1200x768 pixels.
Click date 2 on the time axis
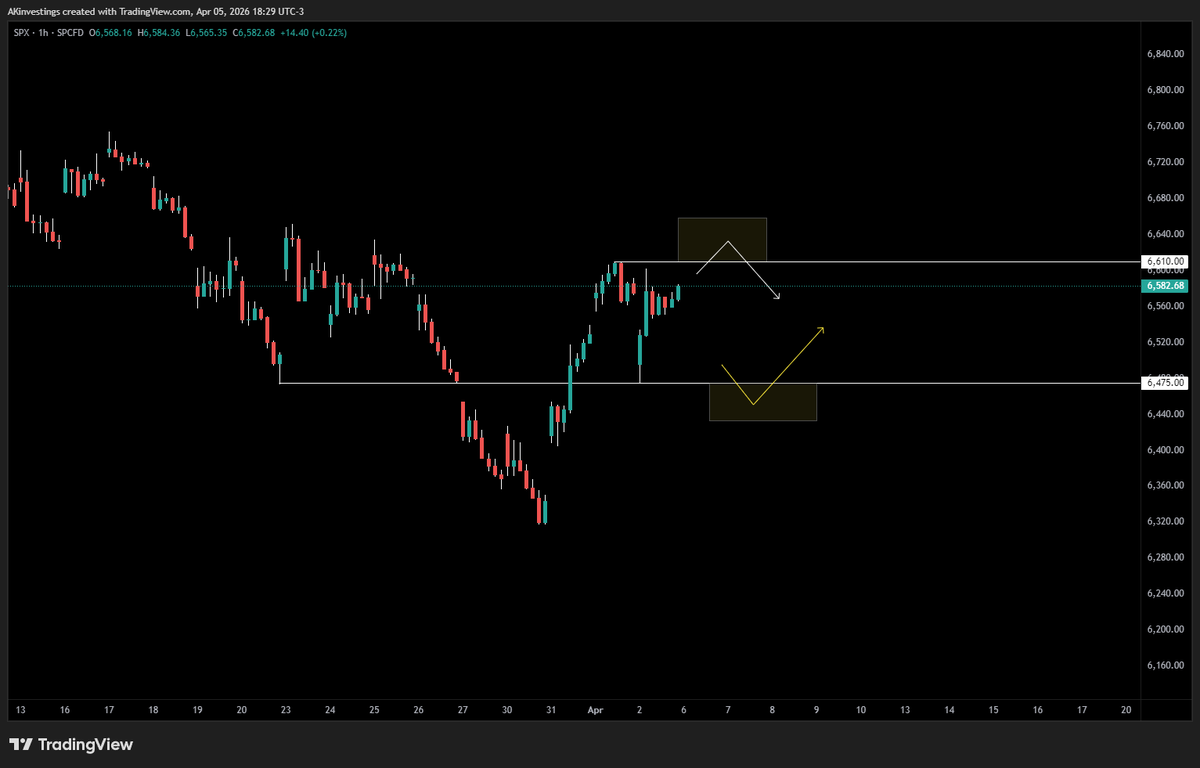click(640, 710)
